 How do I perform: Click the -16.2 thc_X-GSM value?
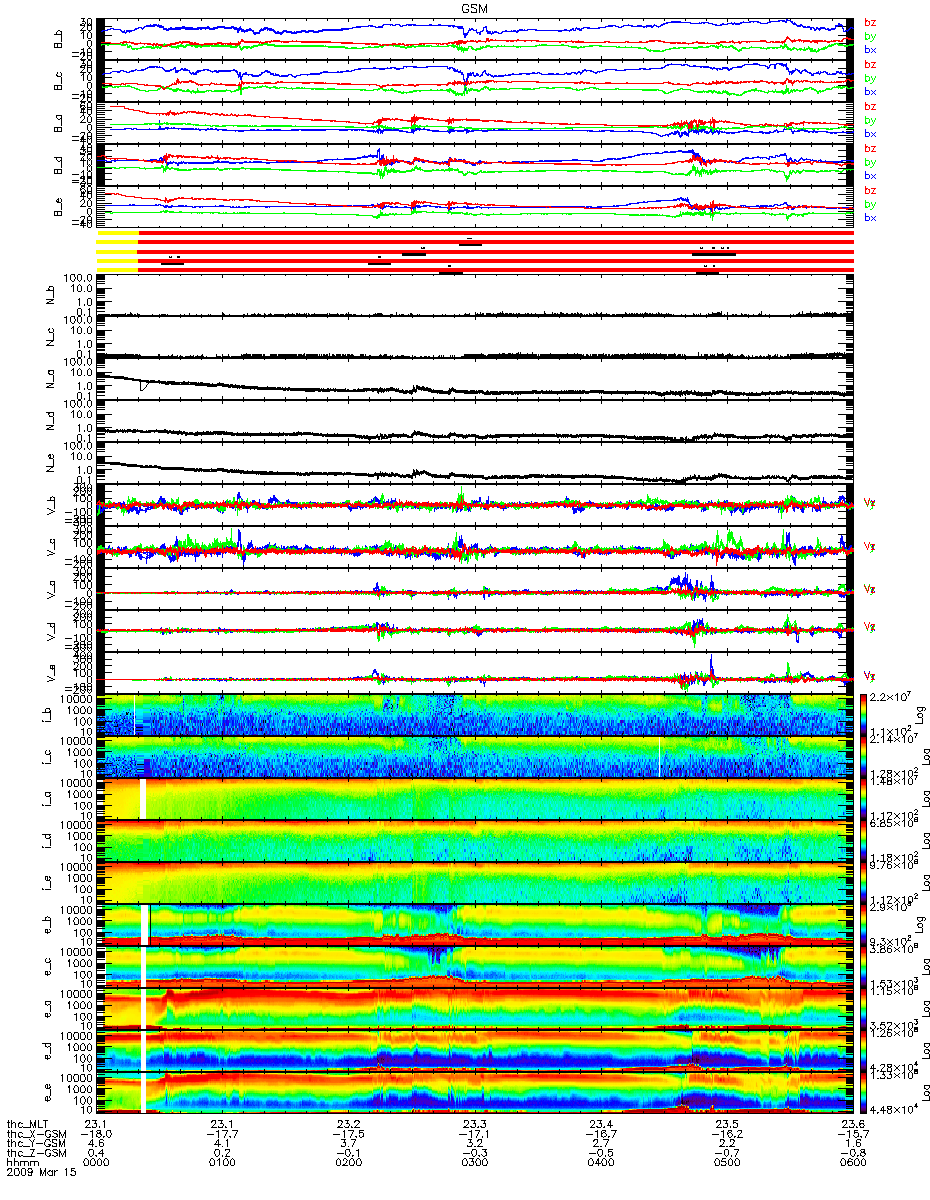(727, 1134)
